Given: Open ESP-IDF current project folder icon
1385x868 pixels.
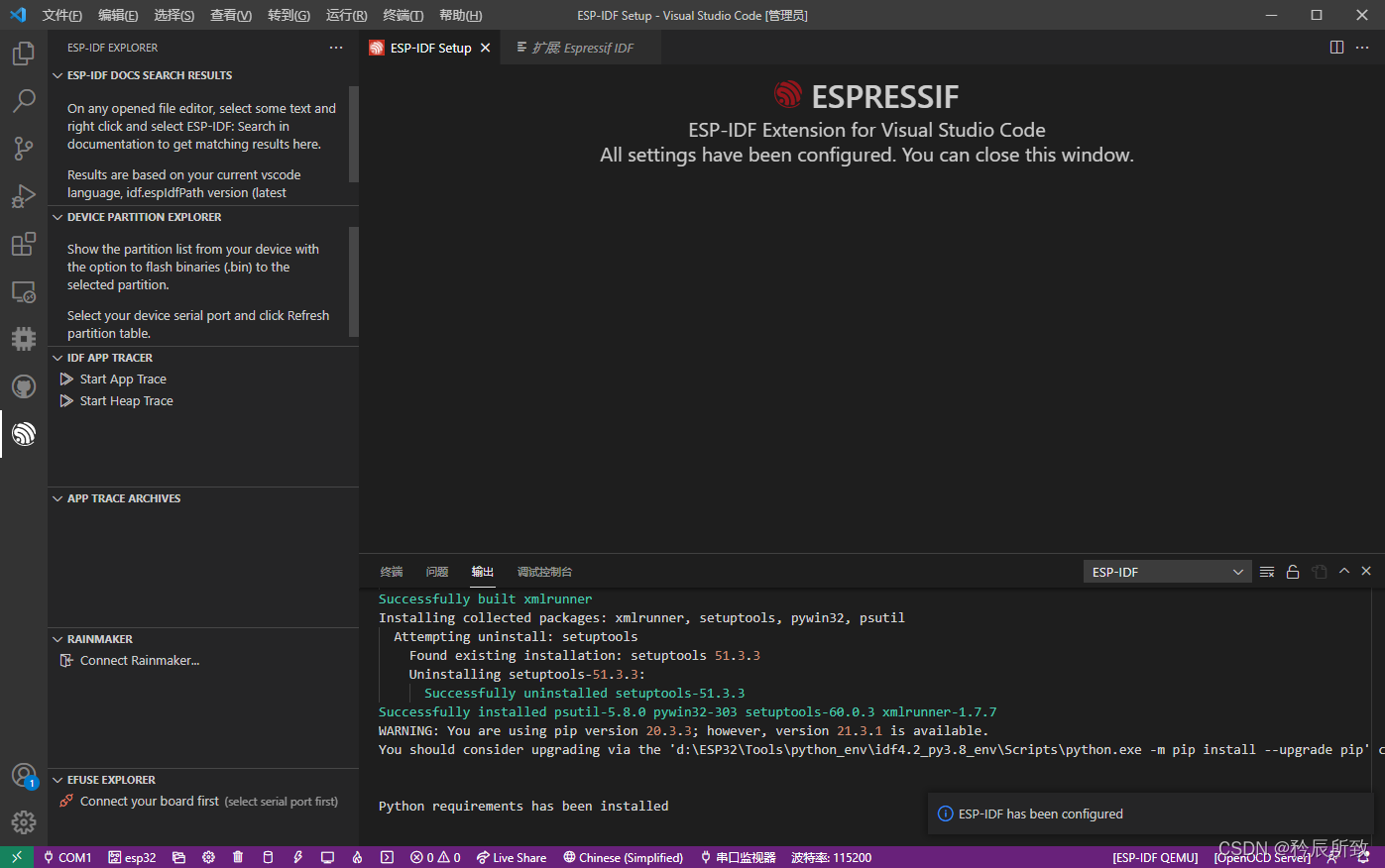Looking at the screenshot, I should tap(178, 857).
